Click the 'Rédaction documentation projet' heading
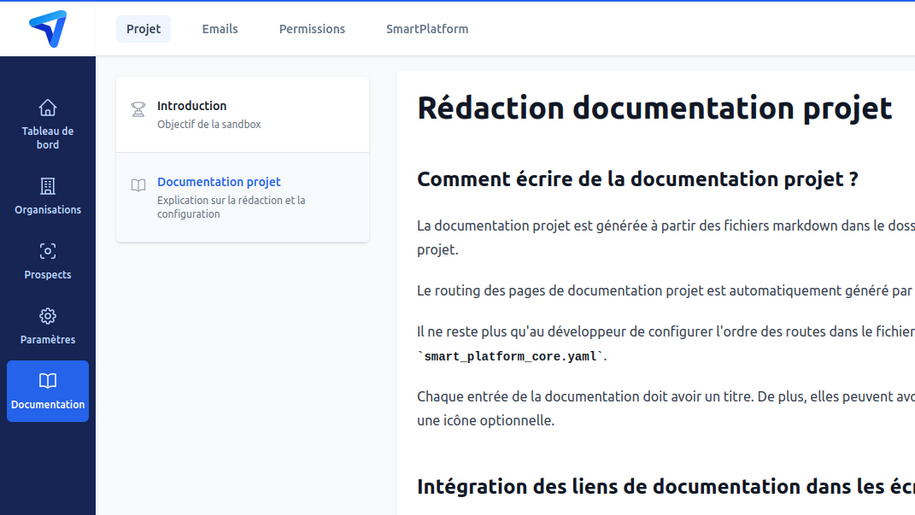Viewport: 915px width, 515px height. tap(655, 108)
